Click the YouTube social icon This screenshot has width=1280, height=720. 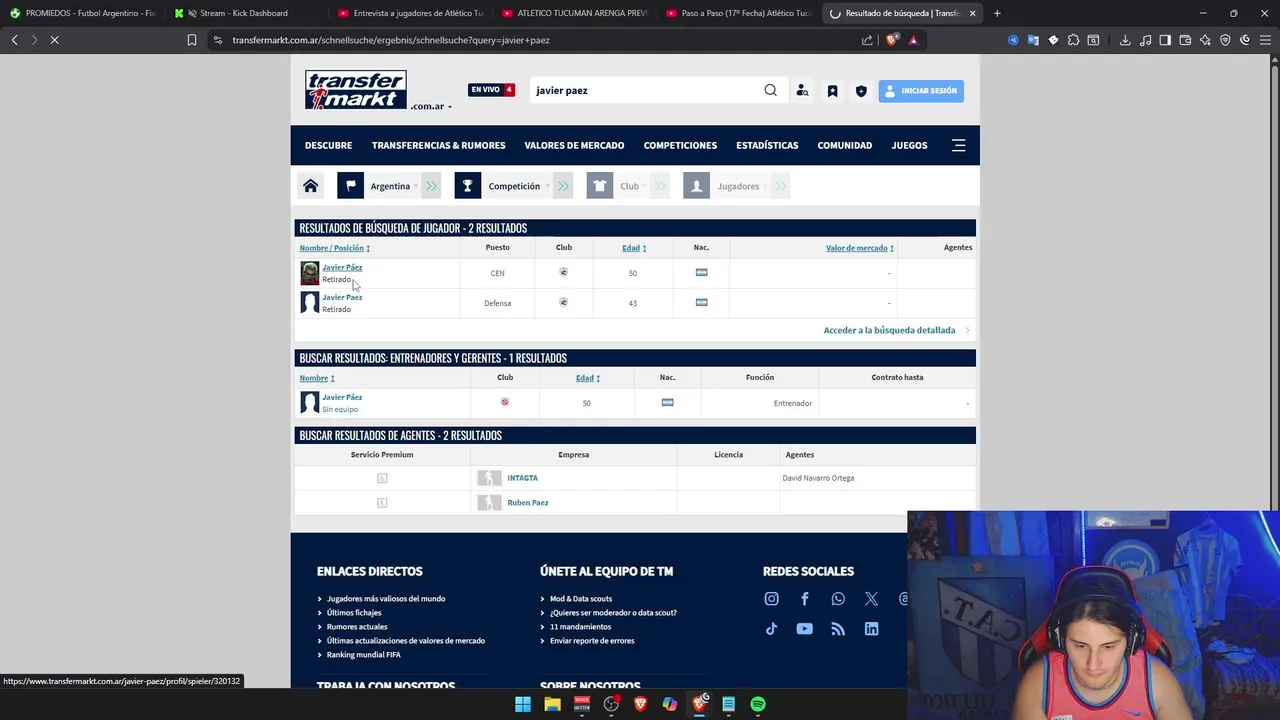pos(804,629)
